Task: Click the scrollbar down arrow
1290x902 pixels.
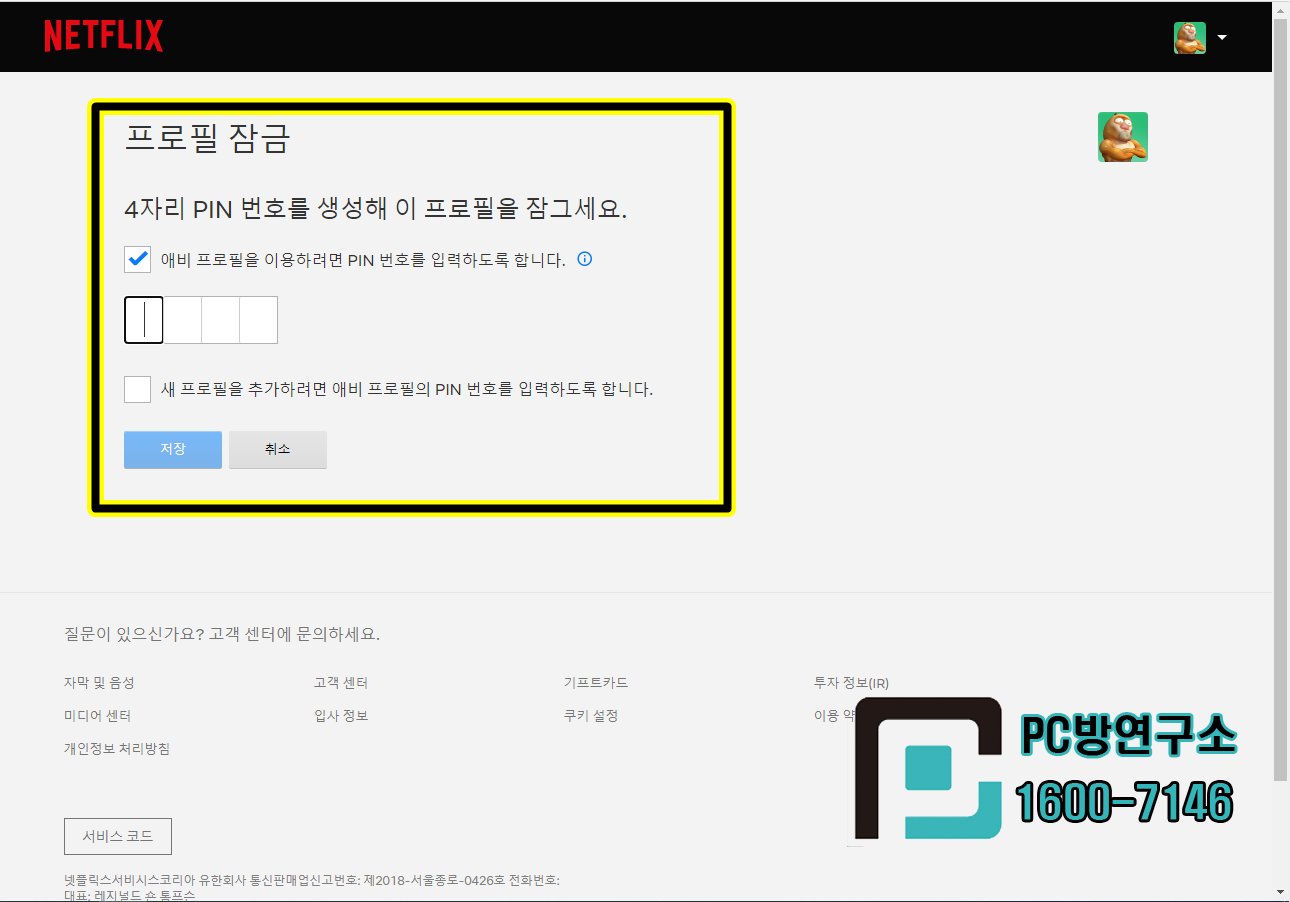Action: [1281, 892]
